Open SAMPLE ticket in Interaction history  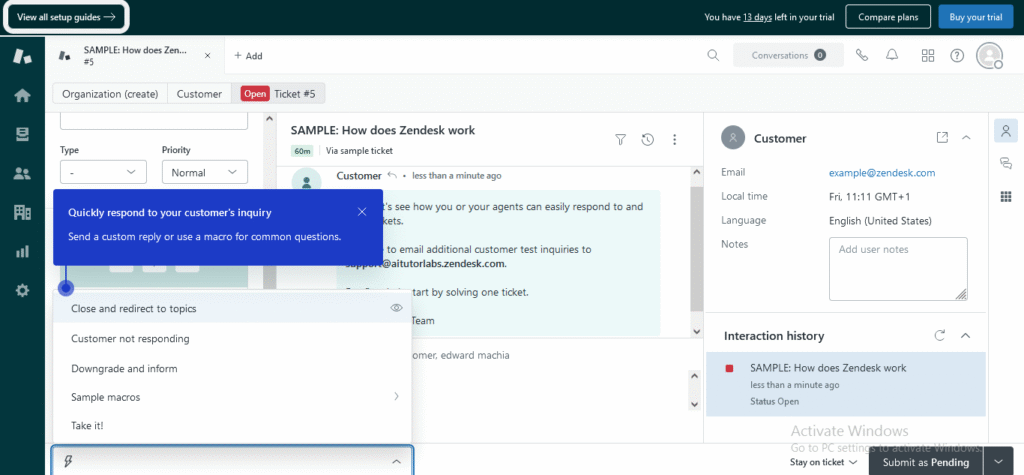tap(846, 384)
